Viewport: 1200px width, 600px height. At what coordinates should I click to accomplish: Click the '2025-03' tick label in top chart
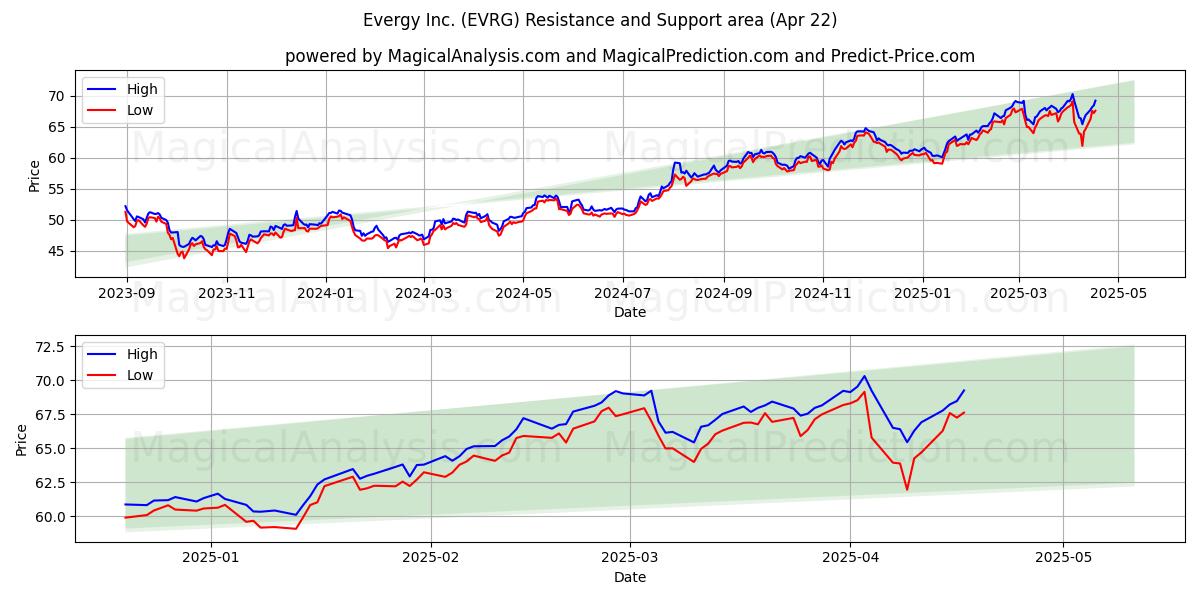tap(1019, 294)
